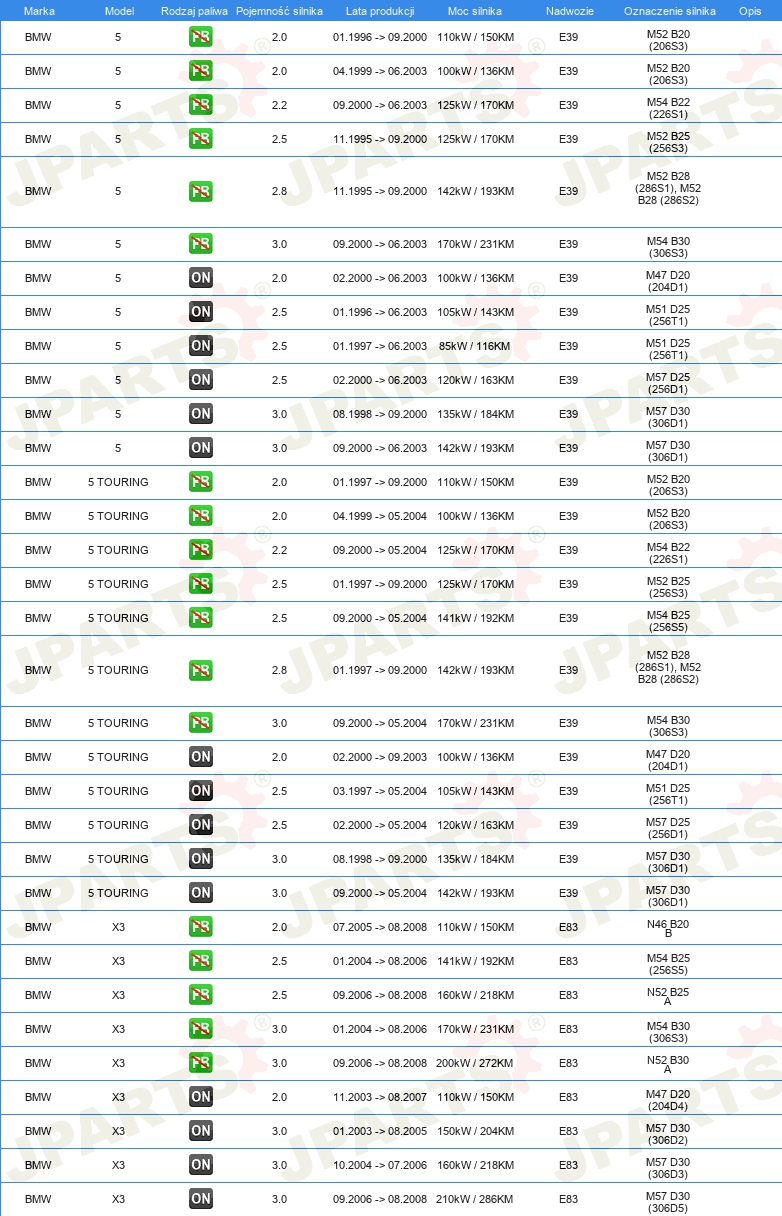Image resolution: width=782 pixels, height=1216 pixels.
Task: Click petrol icon in BMW 5 2.2 row
Action: point(201,105)
